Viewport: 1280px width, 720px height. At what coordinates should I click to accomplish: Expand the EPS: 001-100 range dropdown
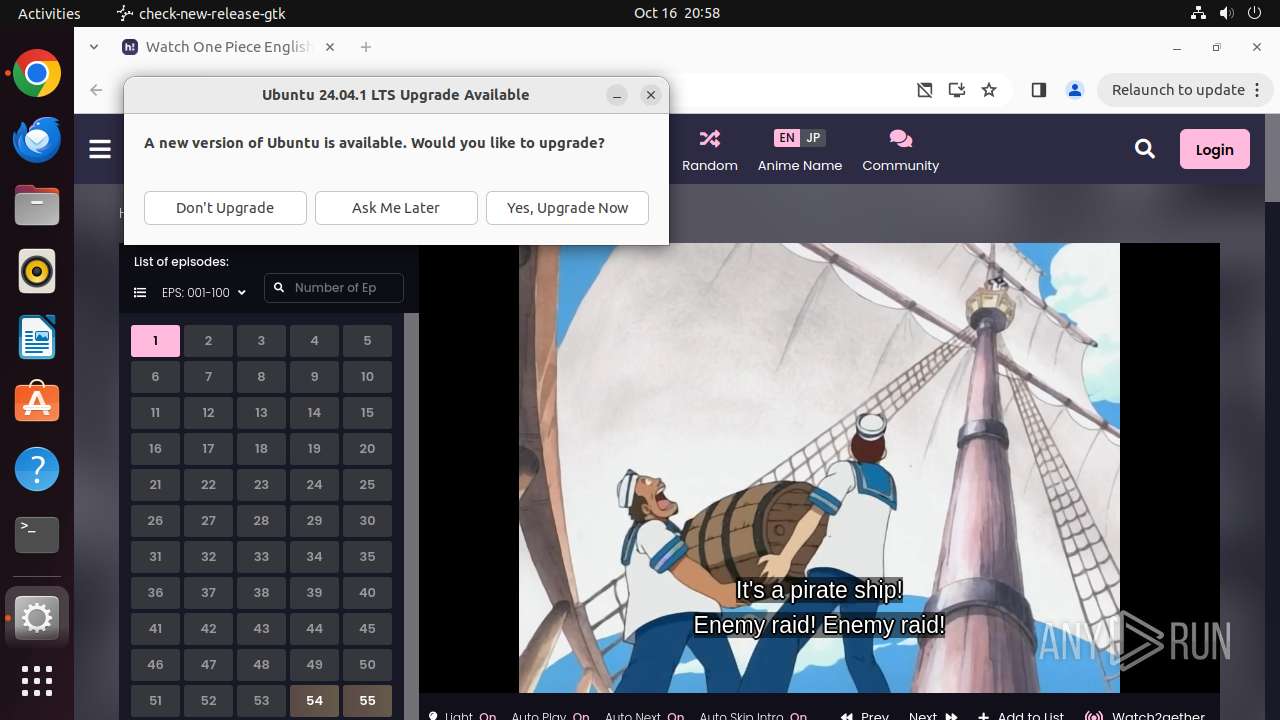pyautogui.click(x=204, y=293)
